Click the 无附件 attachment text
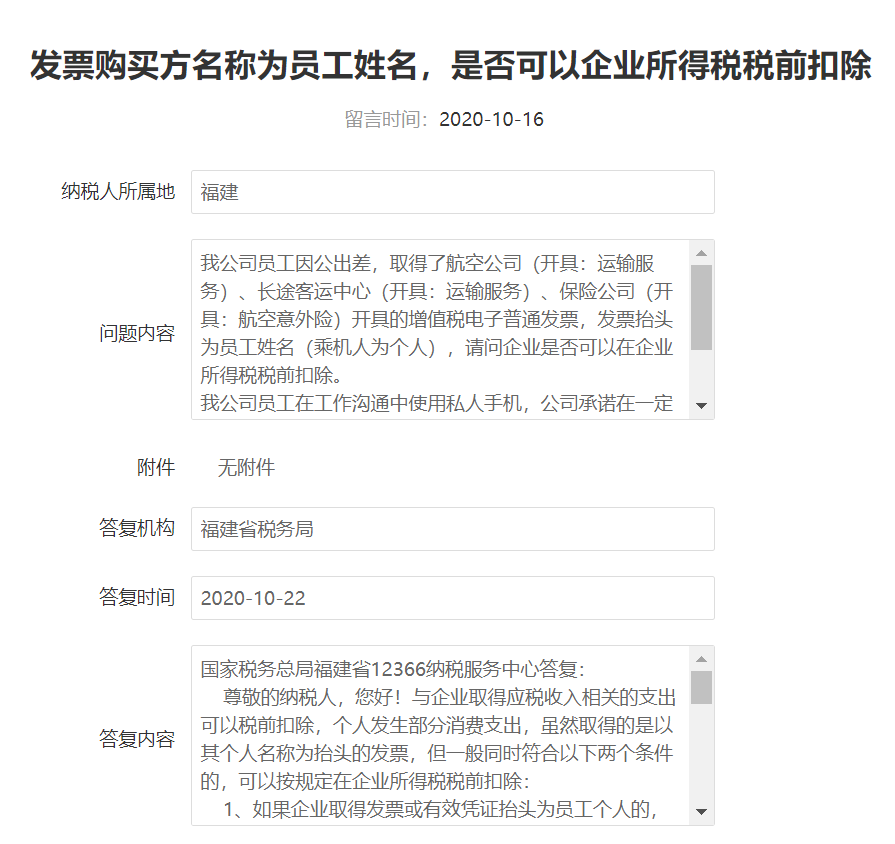The height and width of the screenshot is (844, 895). [x=244, y=467]
